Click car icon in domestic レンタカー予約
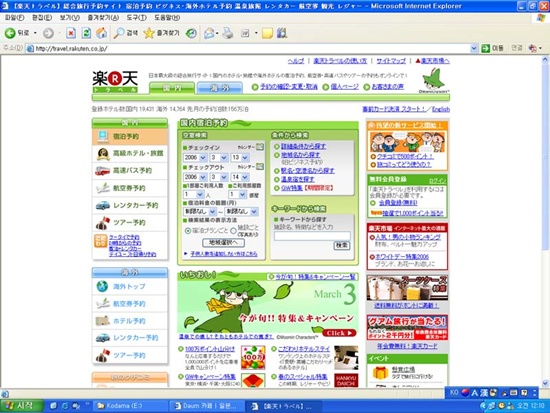 pos(103,205)
